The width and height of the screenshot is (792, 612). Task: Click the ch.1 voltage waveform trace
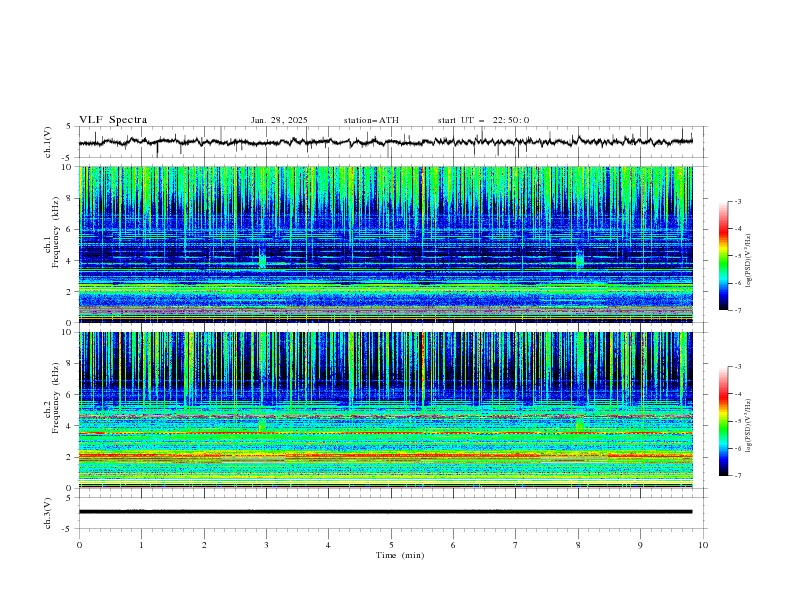(x=385, y=142)
